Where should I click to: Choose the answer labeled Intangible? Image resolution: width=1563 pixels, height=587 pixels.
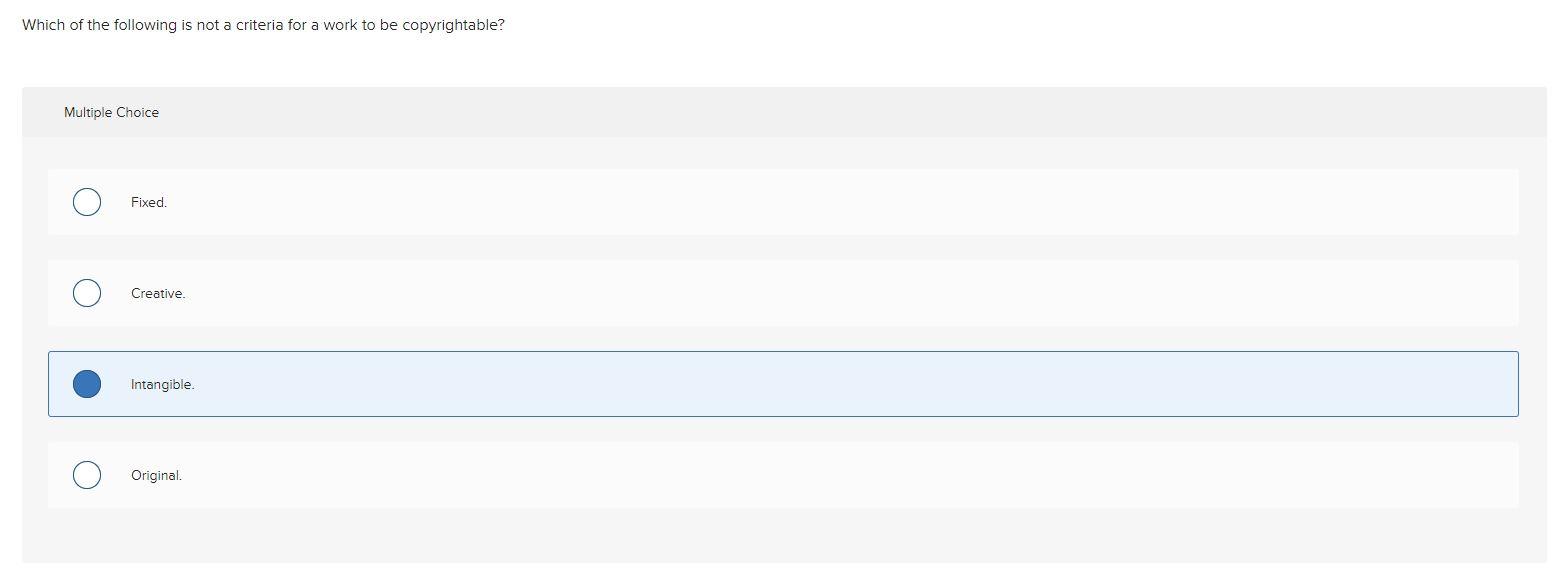[162, 383]
